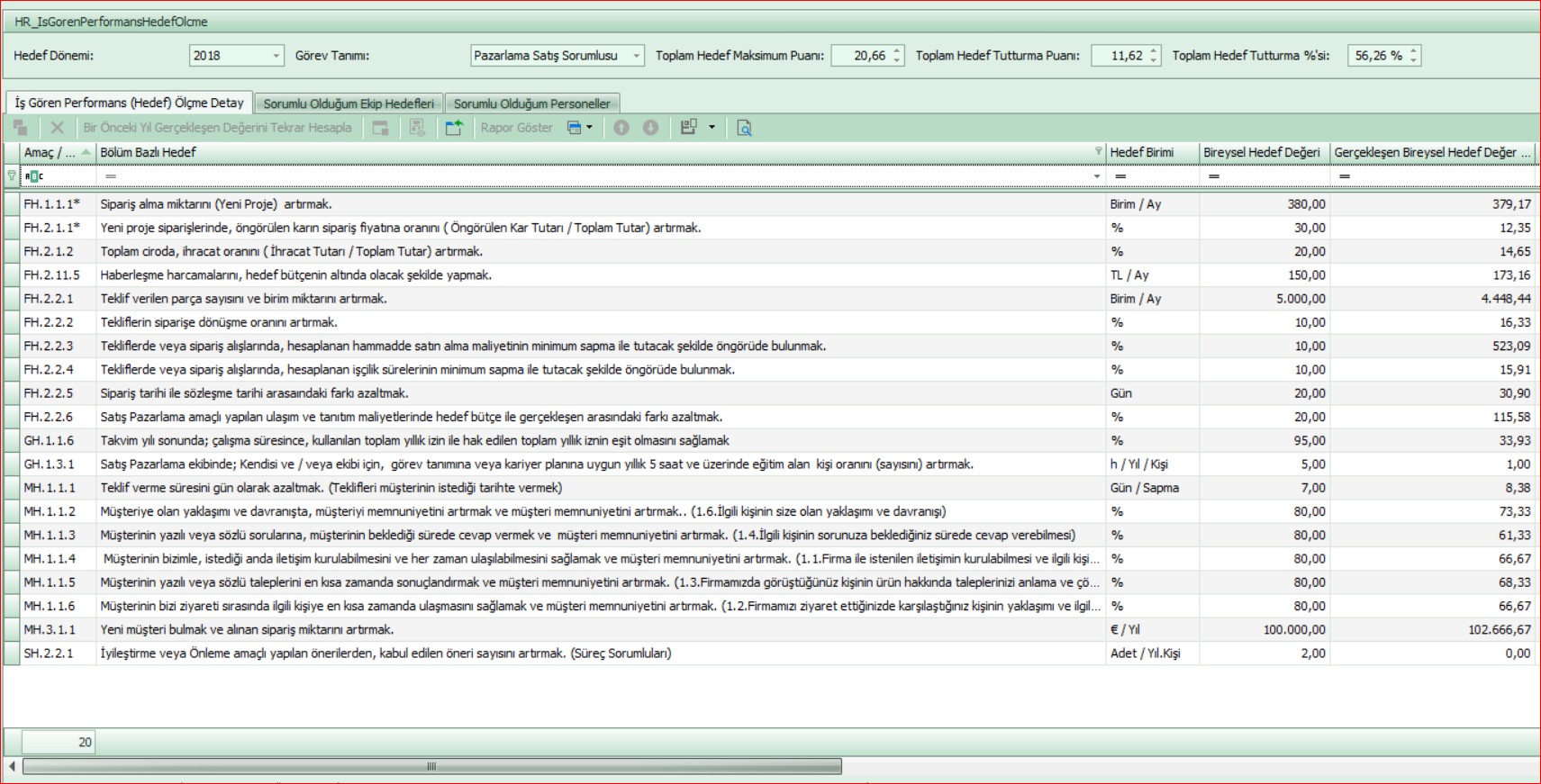
Task: Open the Sorumlu Olduğum Personeller tab
Action: (x=531, y=104)
